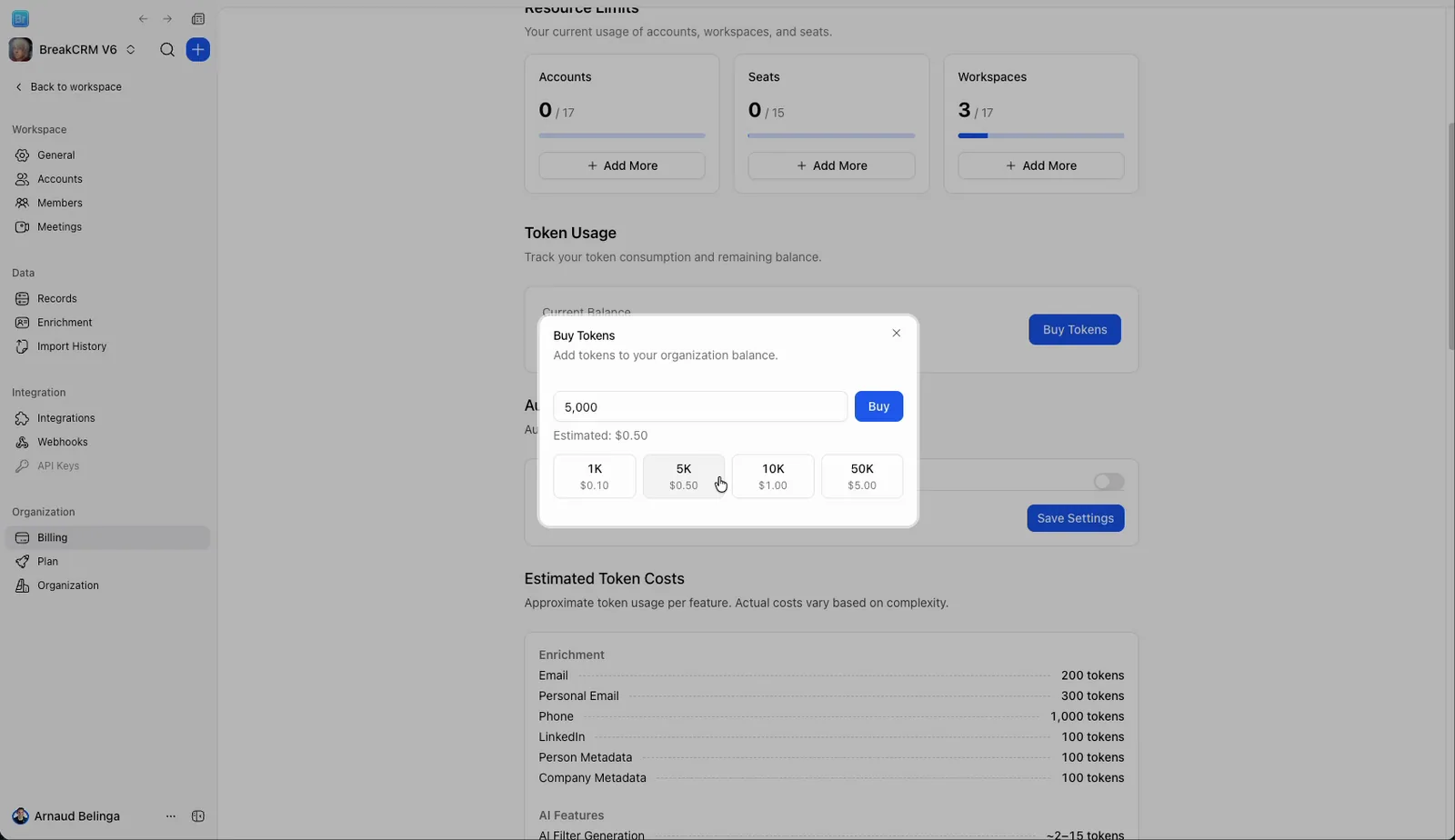1455x840 pixels.
Task: Open the user options ellipsis menu
Action: [171, 816]
